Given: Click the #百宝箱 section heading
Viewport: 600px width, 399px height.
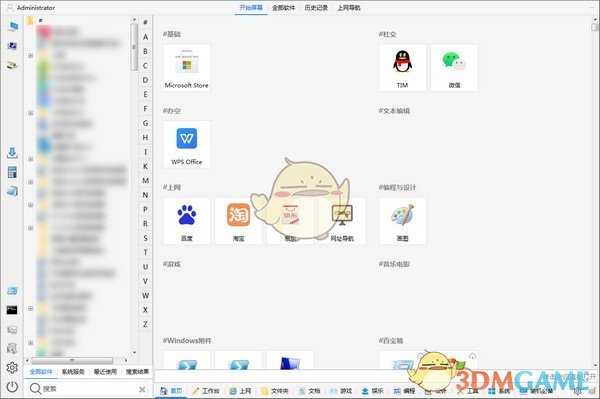Looking at the screenshot, I should pos(390,340).
